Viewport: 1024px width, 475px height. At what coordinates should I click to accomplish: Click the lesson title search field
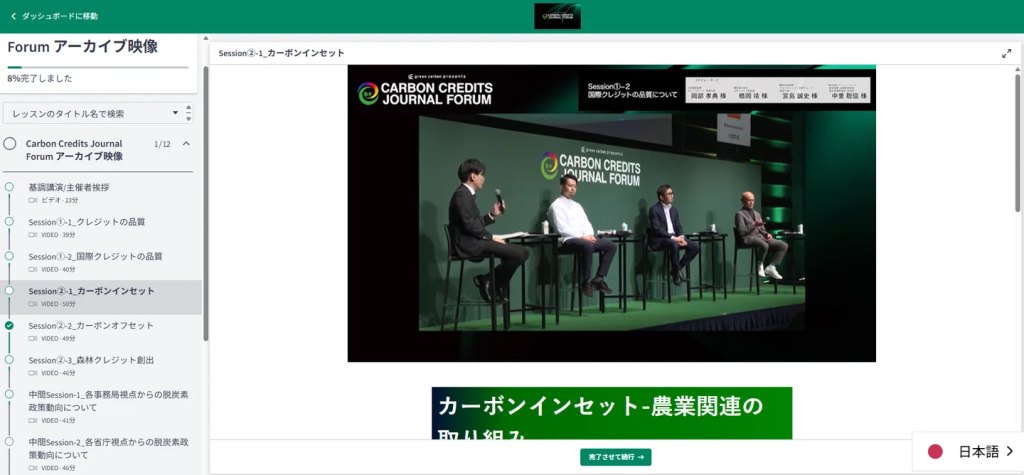(x=88, y=113)
